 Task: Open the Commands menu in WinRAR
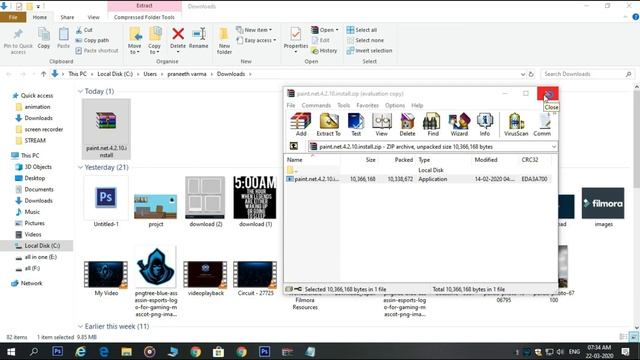point(316,105)
